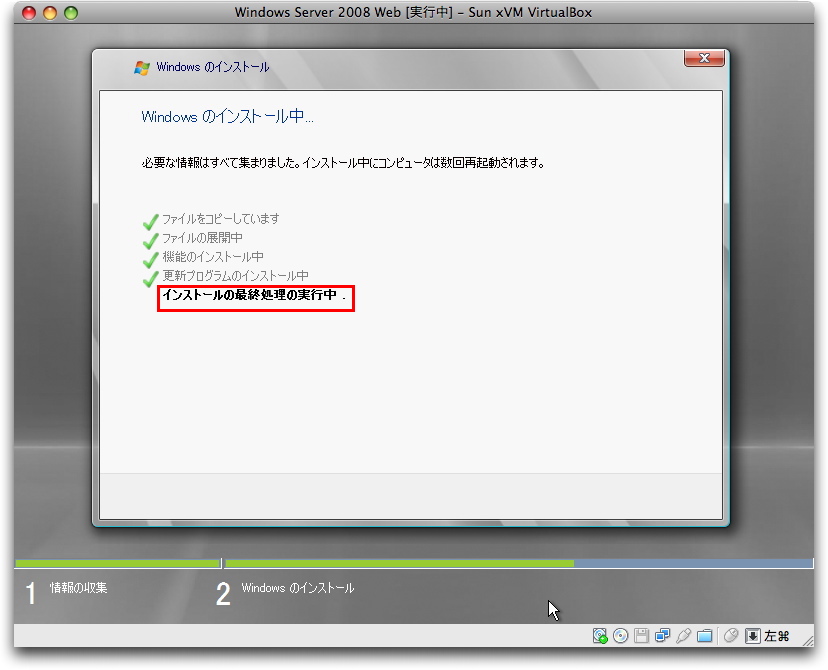
Task: Click the network adapter status icon
Action: [662, 635]
